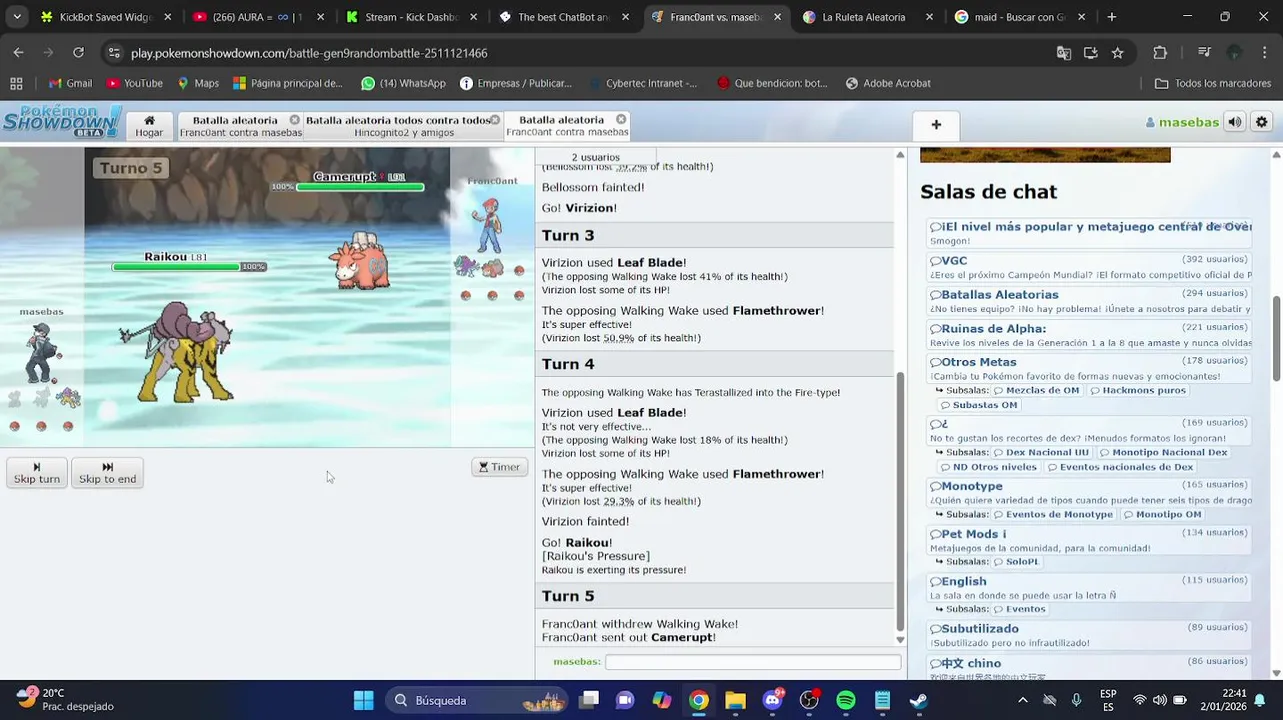This screenshot has width=1283, height=720.
Task: Open the taskbar weather widget
Action: [x=65, y=699]
